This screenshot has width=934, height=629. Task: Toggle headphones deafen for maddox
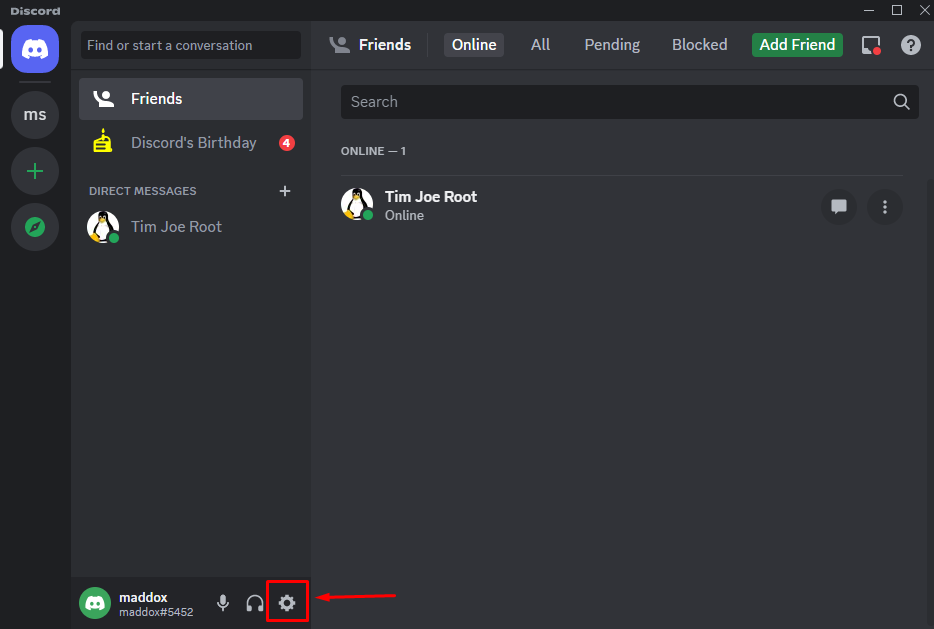point(255,603)
